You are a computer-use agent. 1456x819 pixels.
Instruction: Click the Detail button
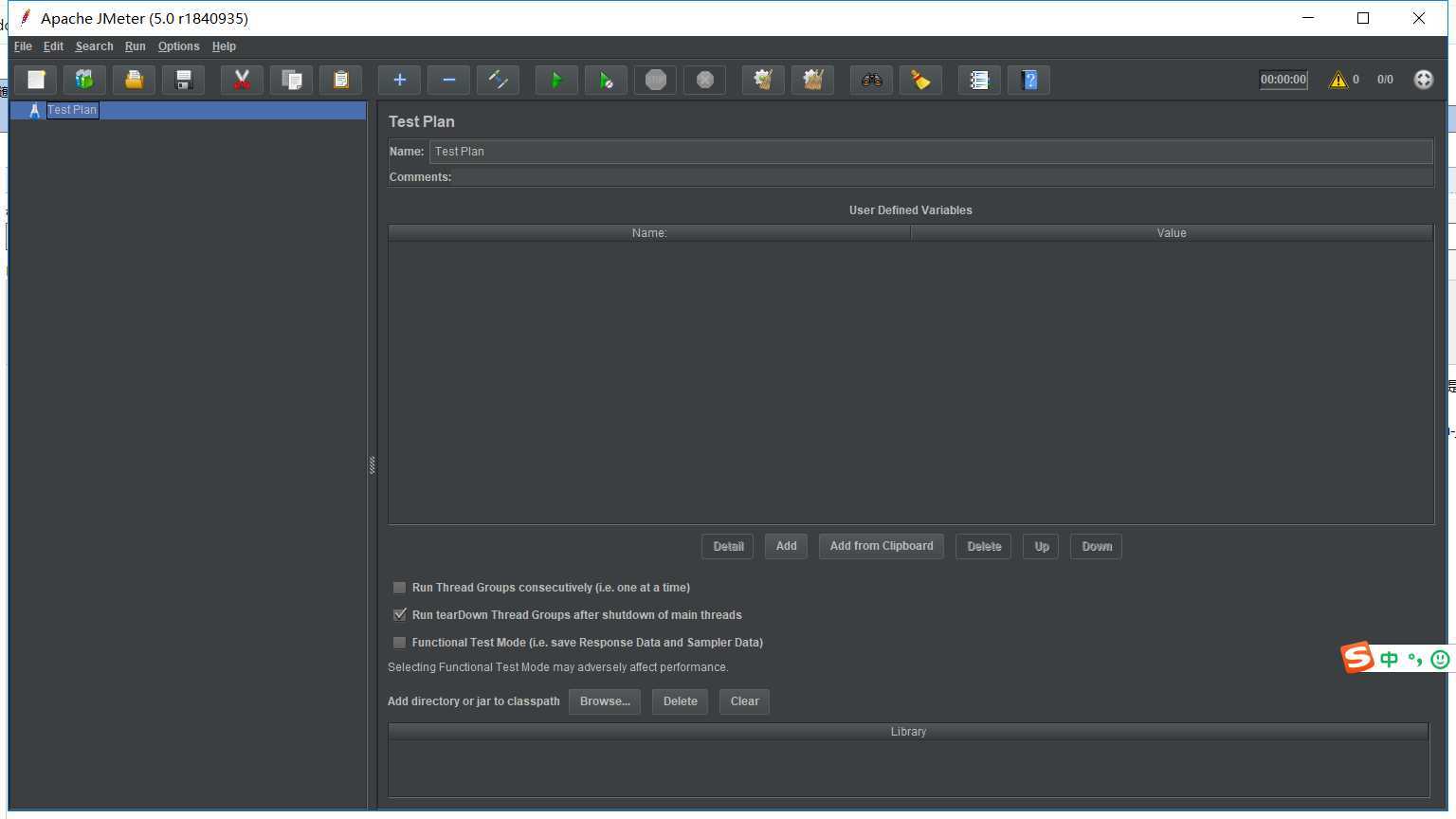(728, 546)
